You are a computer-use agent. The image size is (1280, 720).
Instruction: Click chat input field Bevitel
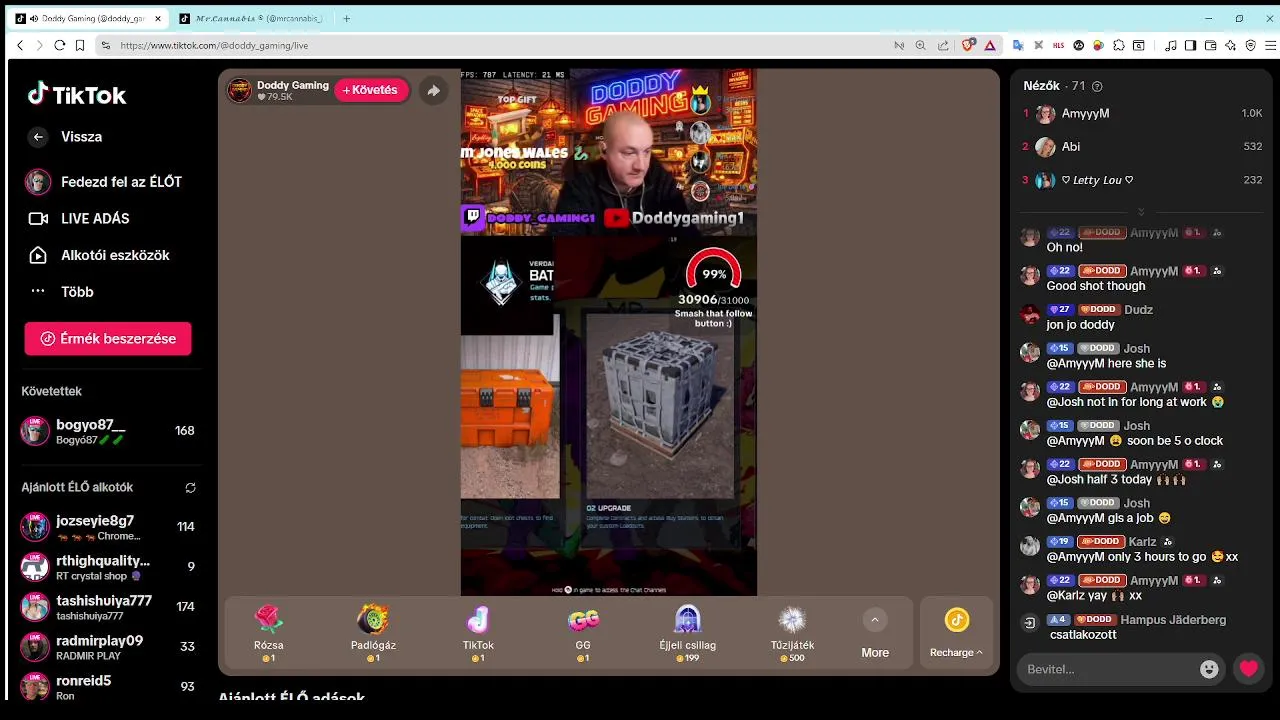pos(1108,669)
